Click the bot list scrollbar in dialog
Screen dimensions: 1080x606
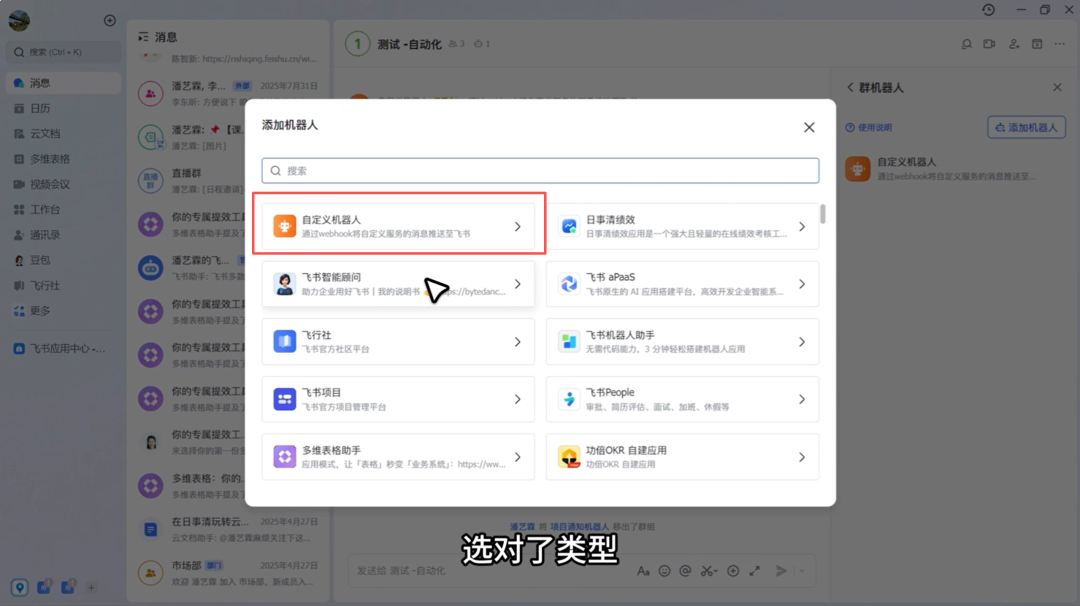pos(822,213)
